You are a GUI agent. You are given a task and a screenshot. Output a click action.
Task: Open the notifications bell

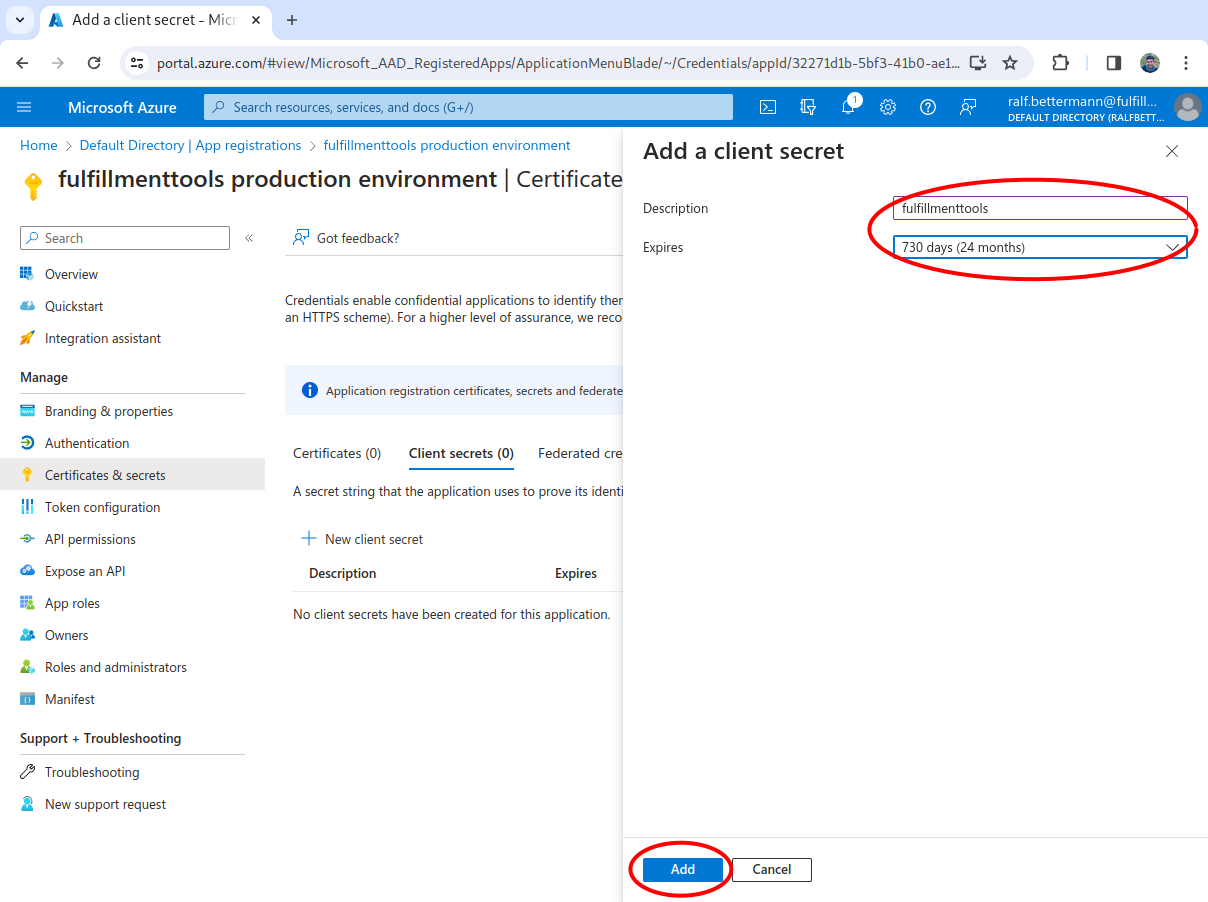[848, 107]
